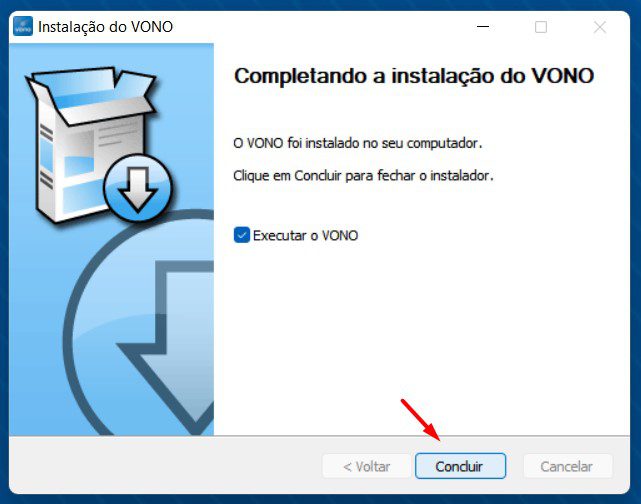Click the open software box illustration

[x=88, y=141]
